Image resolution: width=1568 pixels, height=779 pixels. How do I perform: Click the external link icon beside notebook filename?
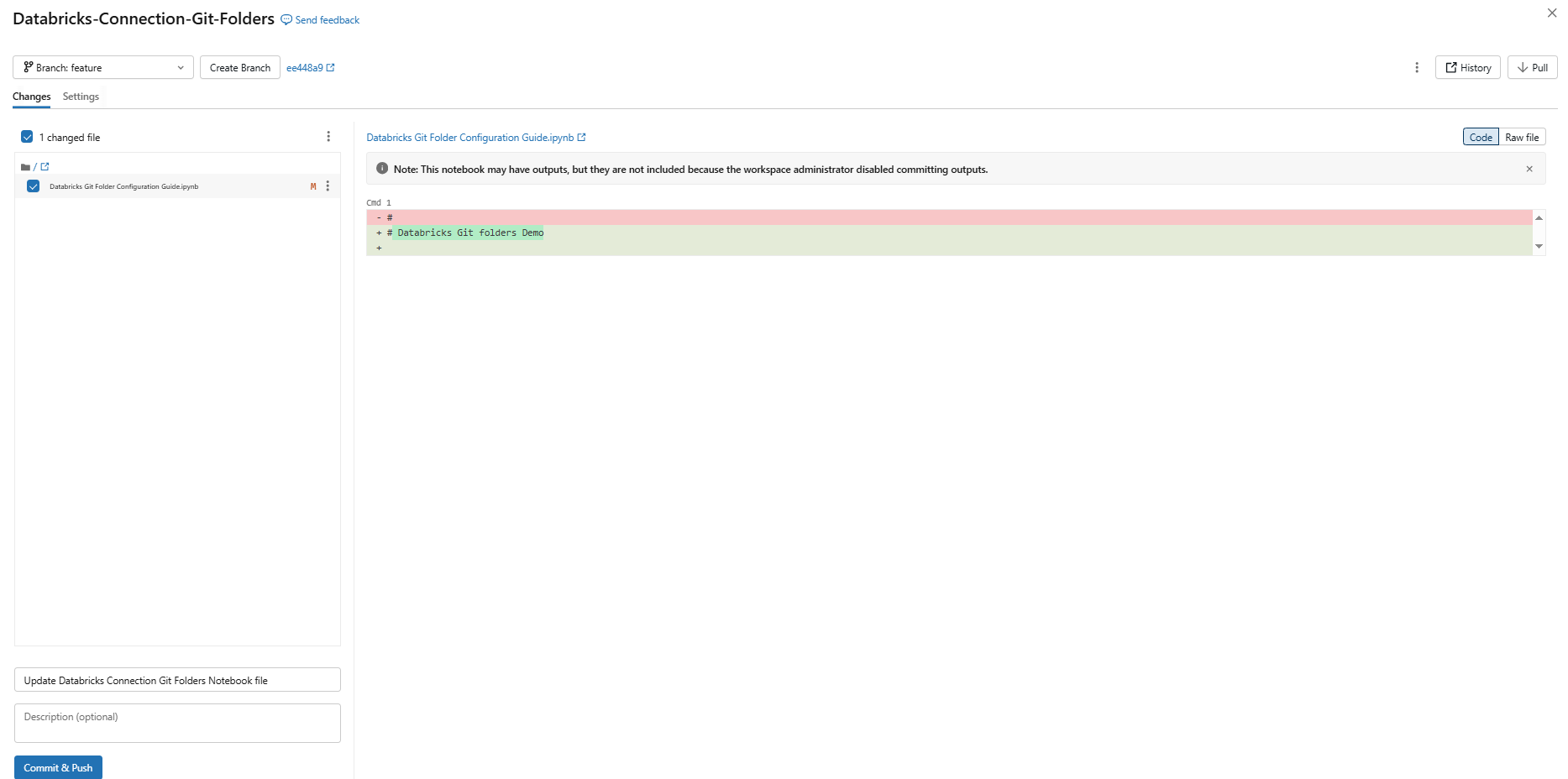(581, 138)
